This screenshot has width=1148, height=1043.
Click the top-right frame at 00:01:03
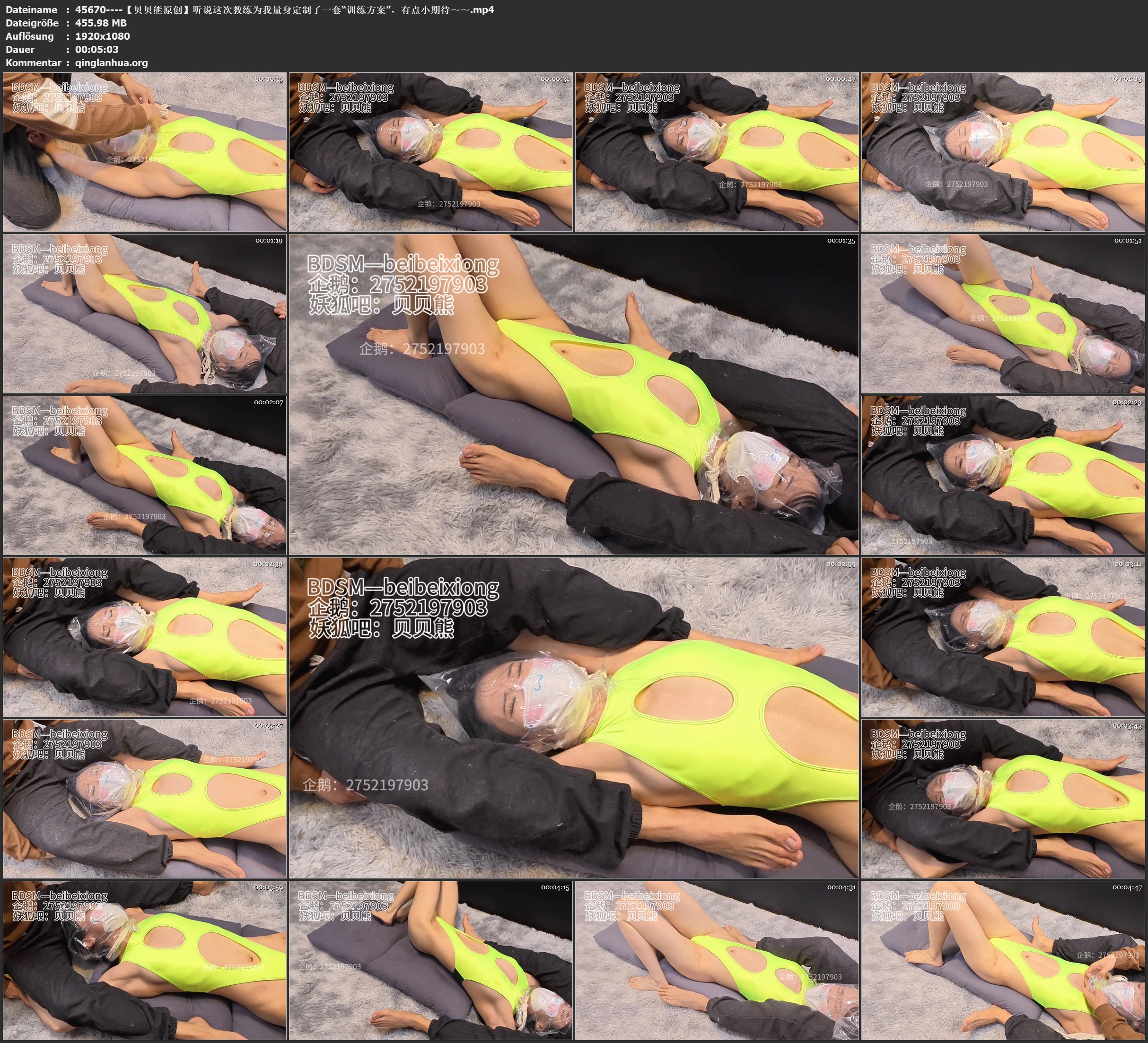click(x=1003, y=151)
